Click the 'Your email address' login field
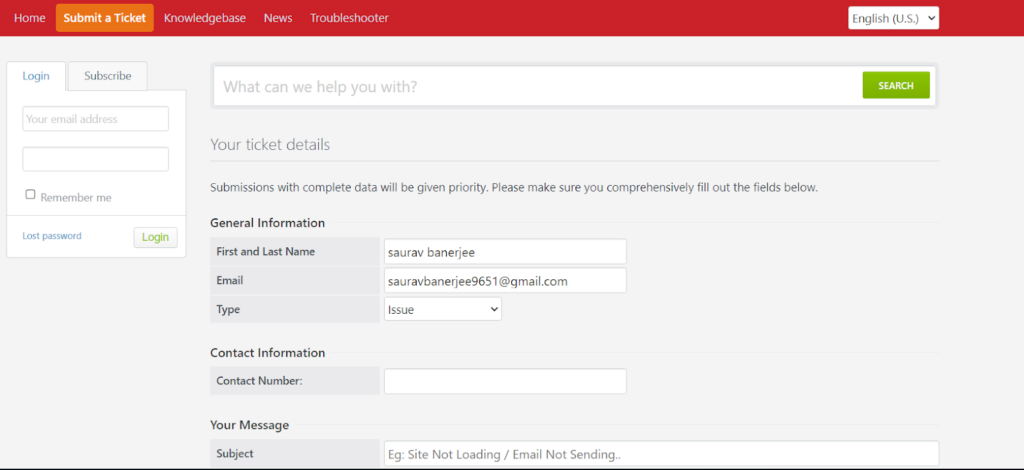The image size is (1024, 470). (95, 119)
